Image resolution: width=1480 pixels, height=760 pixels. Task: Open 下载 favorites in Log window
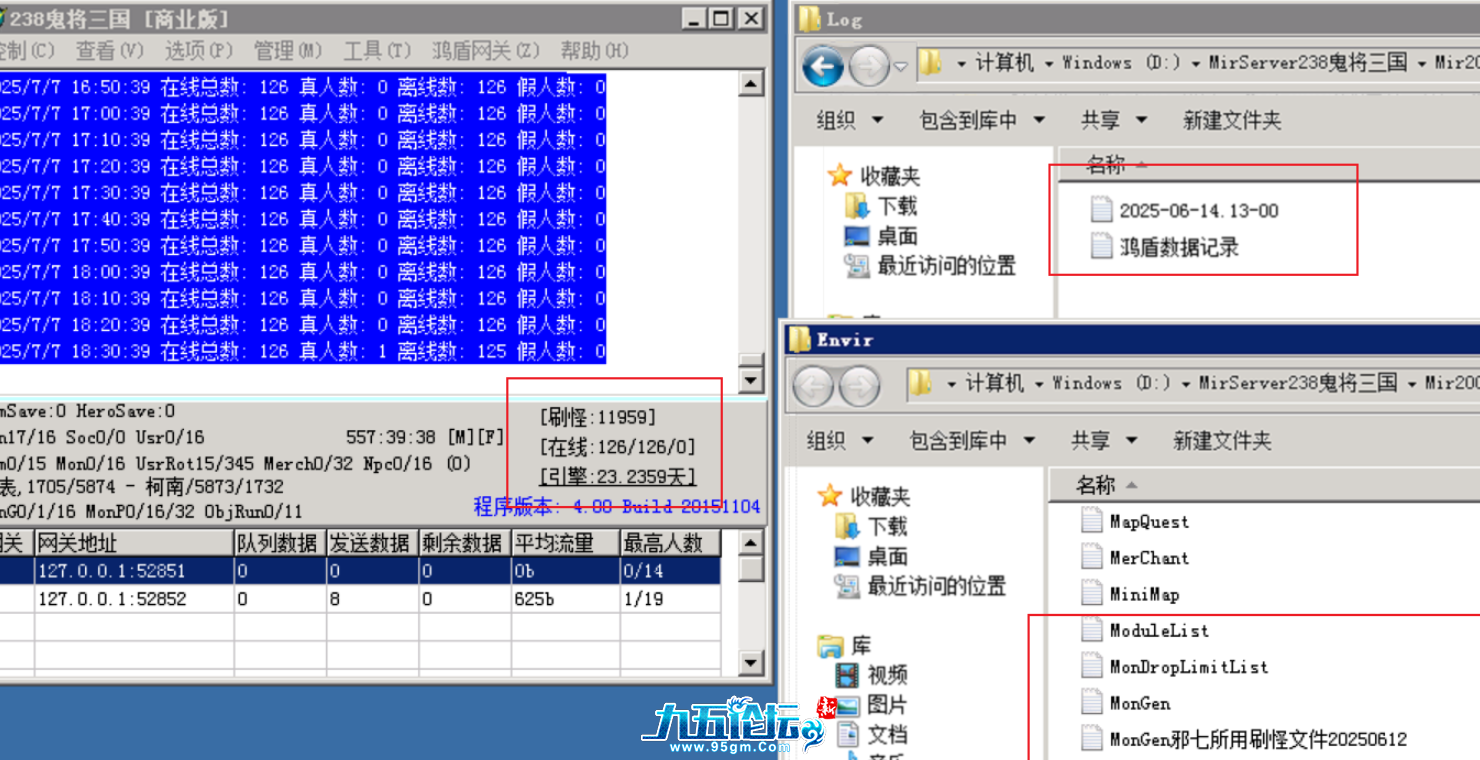point(896,207)
